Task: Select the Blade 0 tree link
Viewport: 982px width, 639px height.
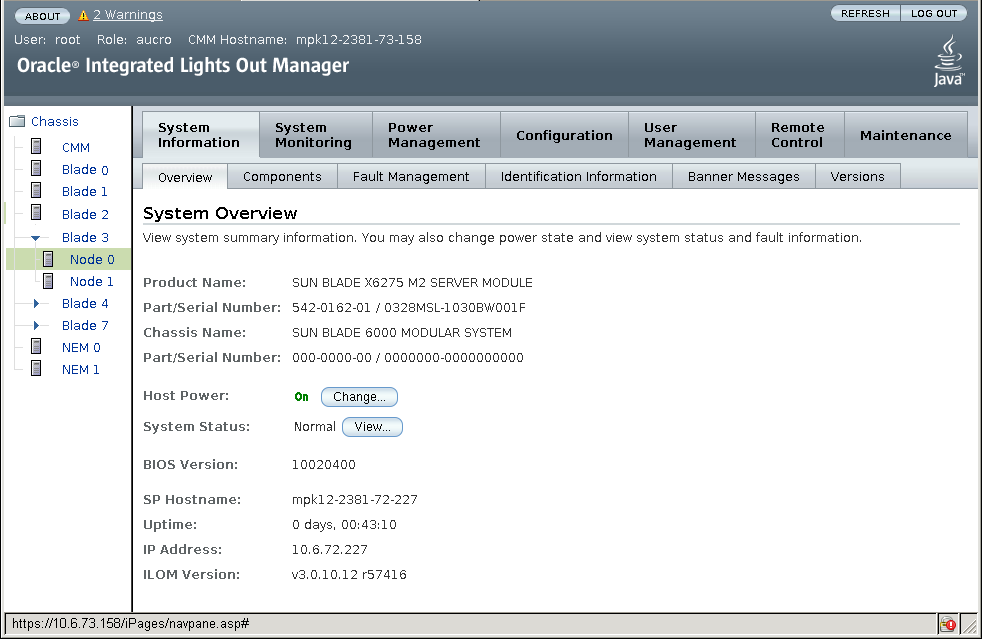Action: pyautogui.click(x=85, y=170)
